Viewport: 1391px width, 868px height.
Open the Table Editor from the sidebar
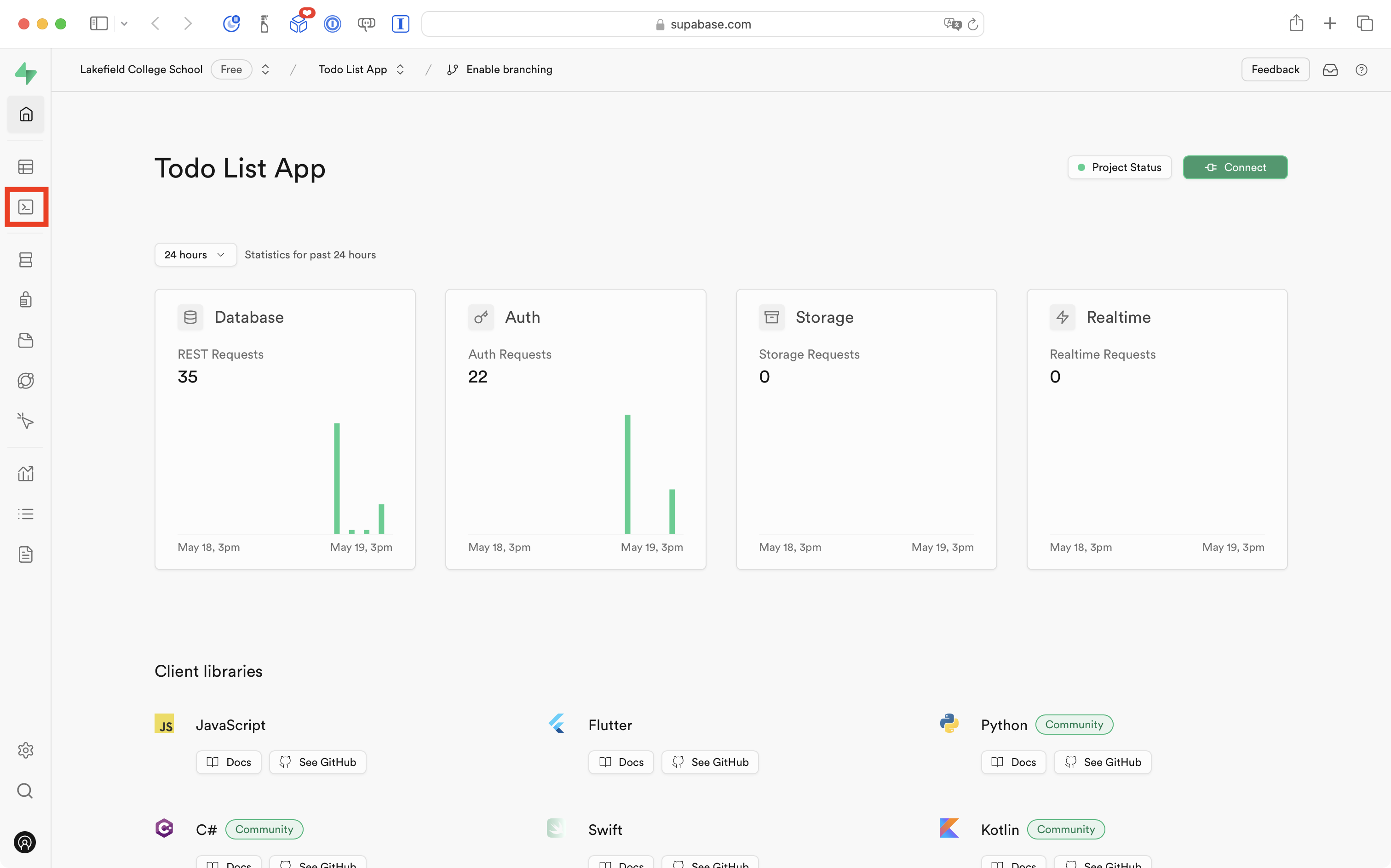coord(26,166)
